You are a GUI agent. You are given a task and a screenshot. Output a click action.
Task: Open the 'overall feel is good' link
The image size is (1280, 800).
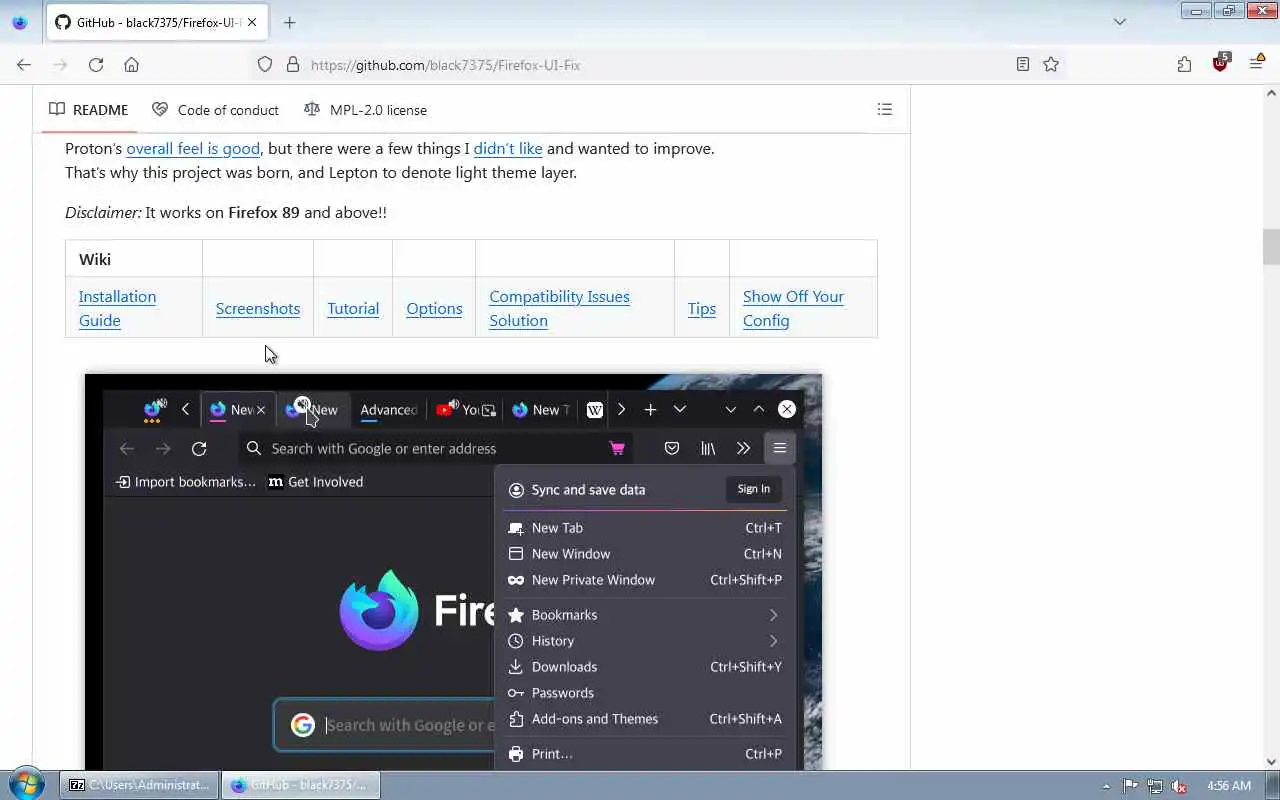[193, 148]
